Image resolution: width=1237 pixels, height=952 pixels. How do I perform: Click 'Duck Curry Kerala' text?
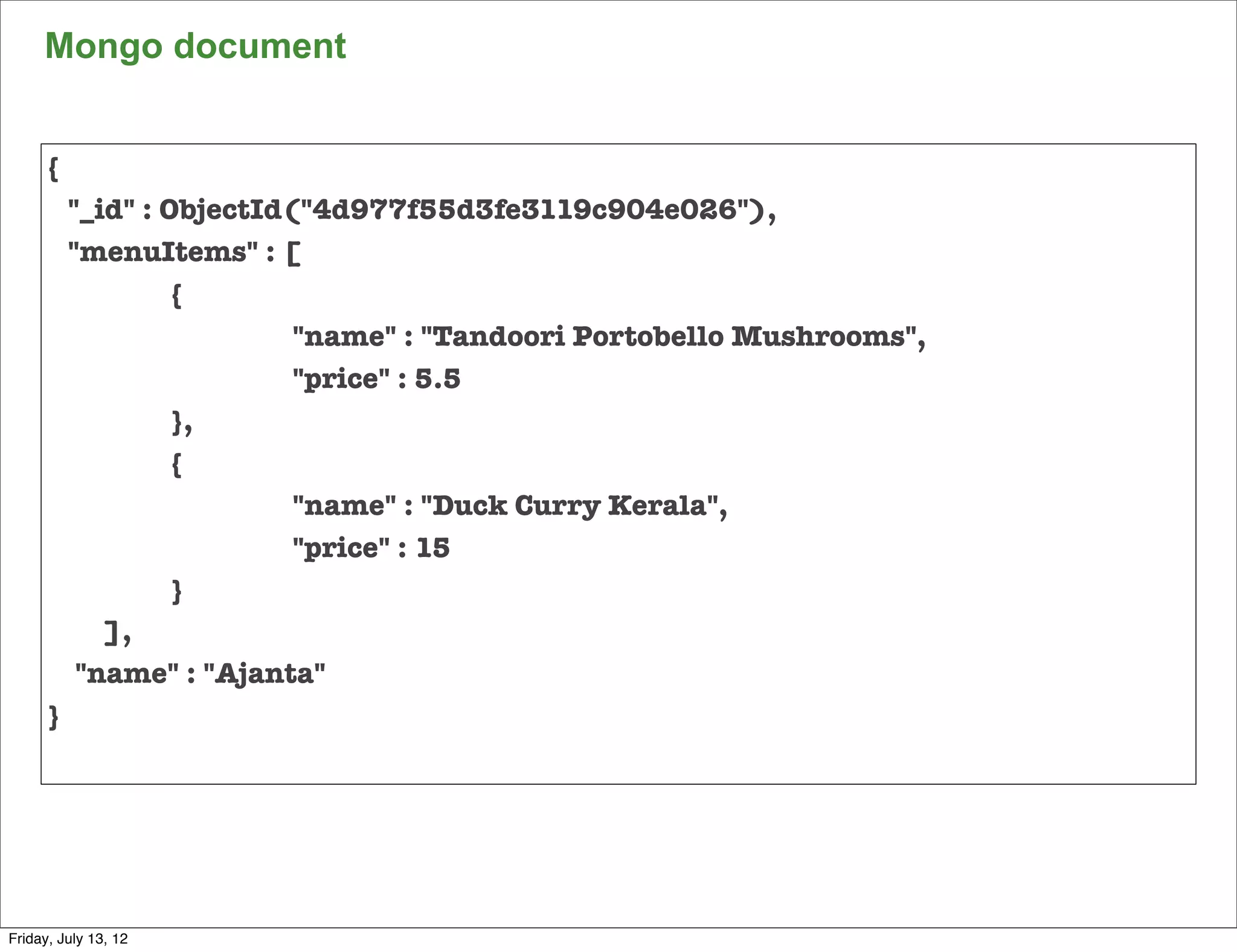pyautogui.click(x=569, y=506)
